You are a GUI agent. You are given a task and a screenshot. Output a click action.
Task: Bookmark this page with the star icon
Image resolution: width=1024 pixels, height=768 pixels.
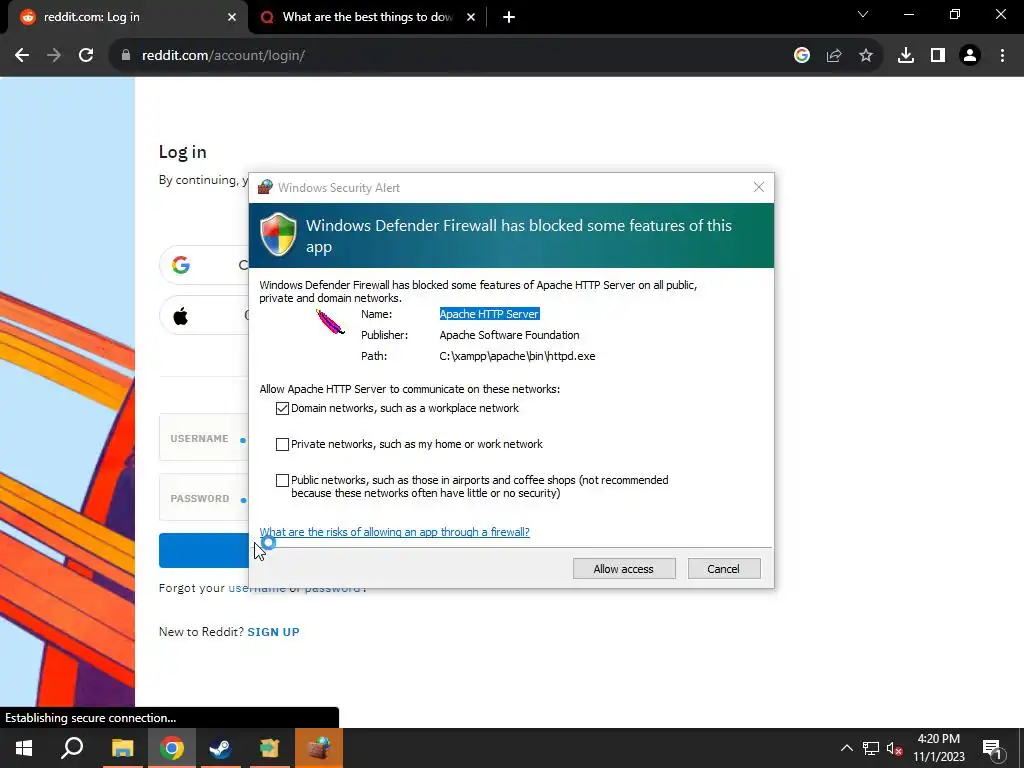tap(866, 56)
